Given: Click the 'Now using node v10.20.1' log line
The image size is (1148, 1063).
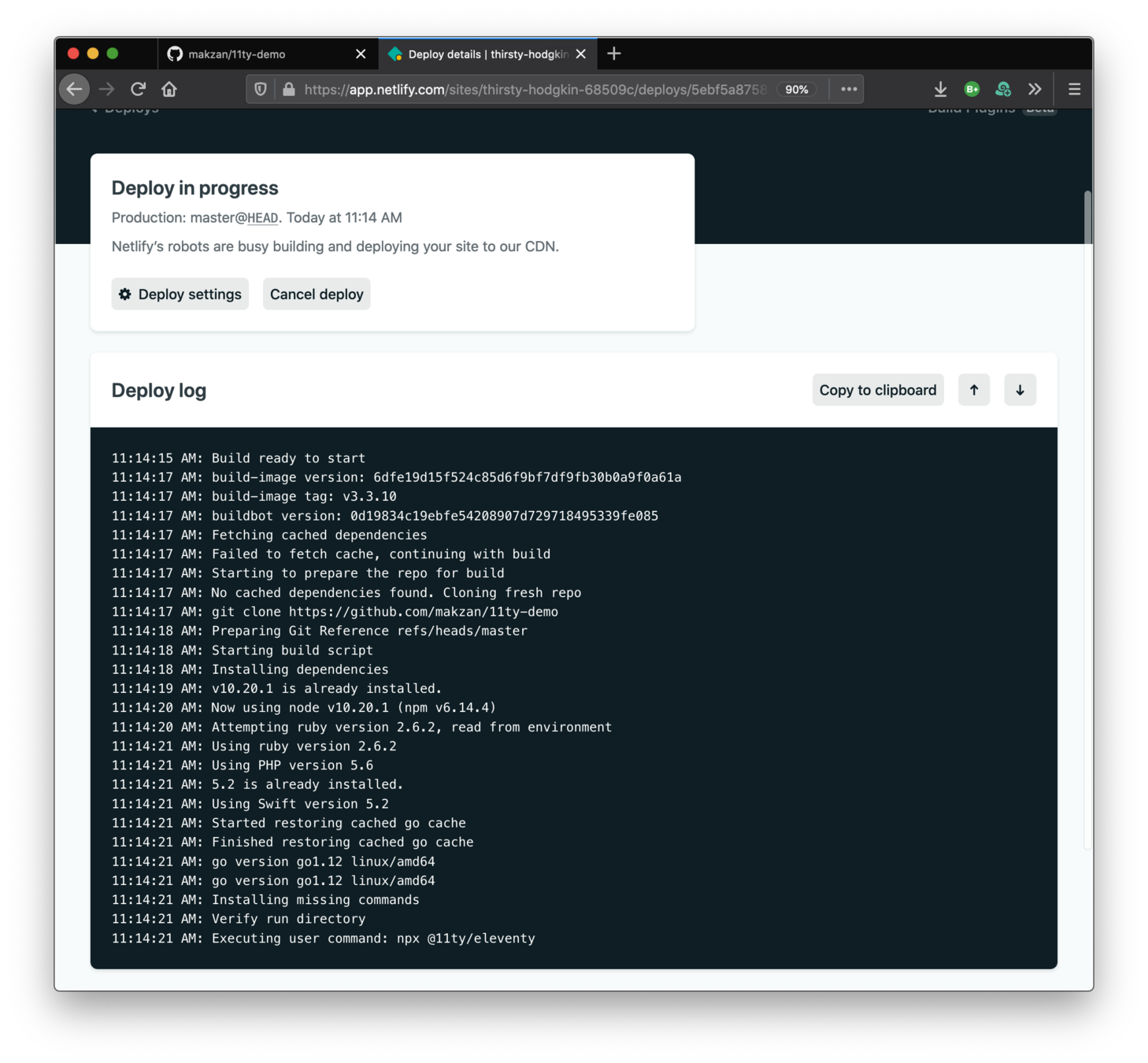Looking at the screenshot, I should 304,708.
